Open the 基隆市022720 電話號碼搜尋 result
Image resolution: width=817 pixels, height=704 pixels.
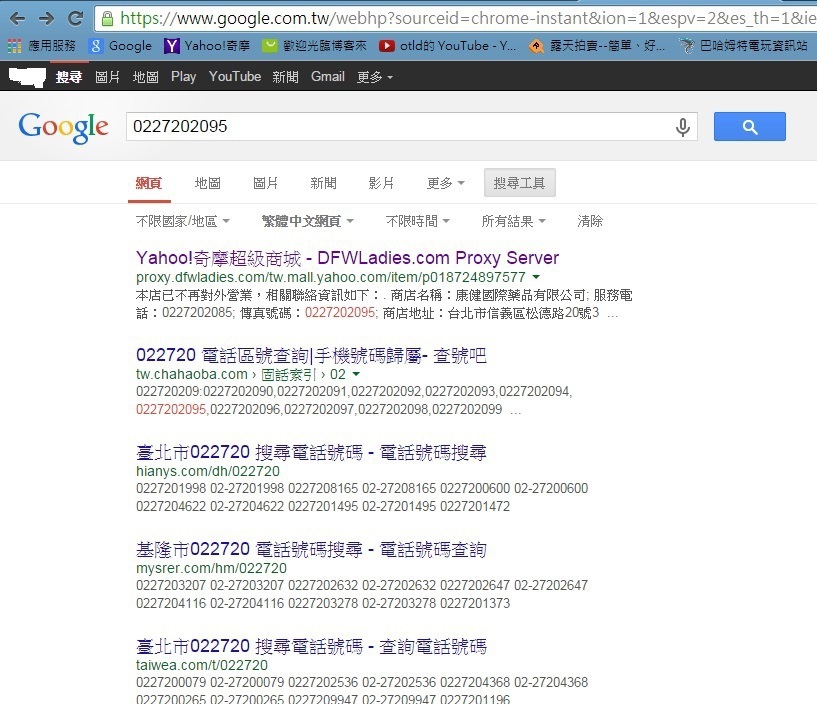[311, 549]
